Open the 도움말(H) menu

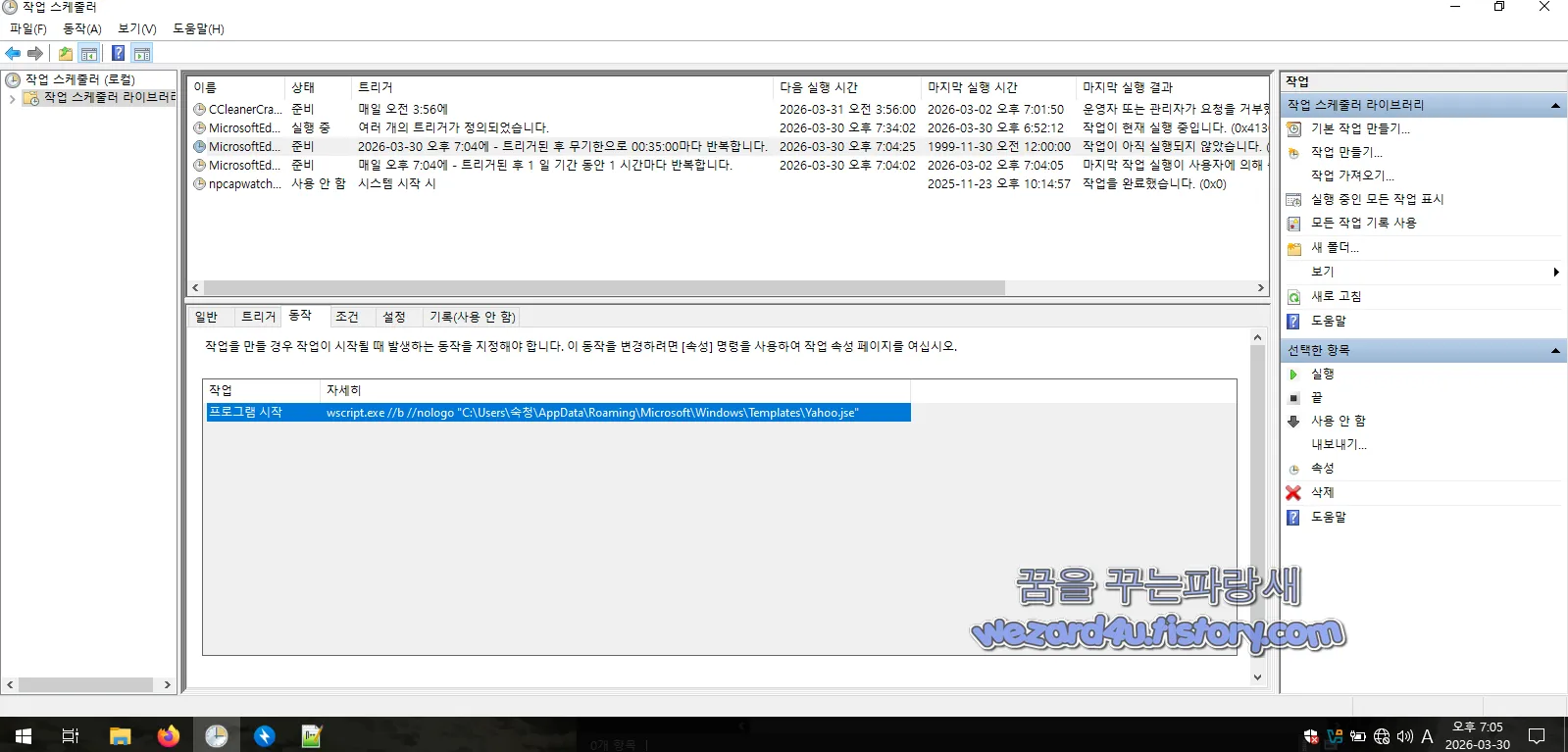tap(198, 28)
